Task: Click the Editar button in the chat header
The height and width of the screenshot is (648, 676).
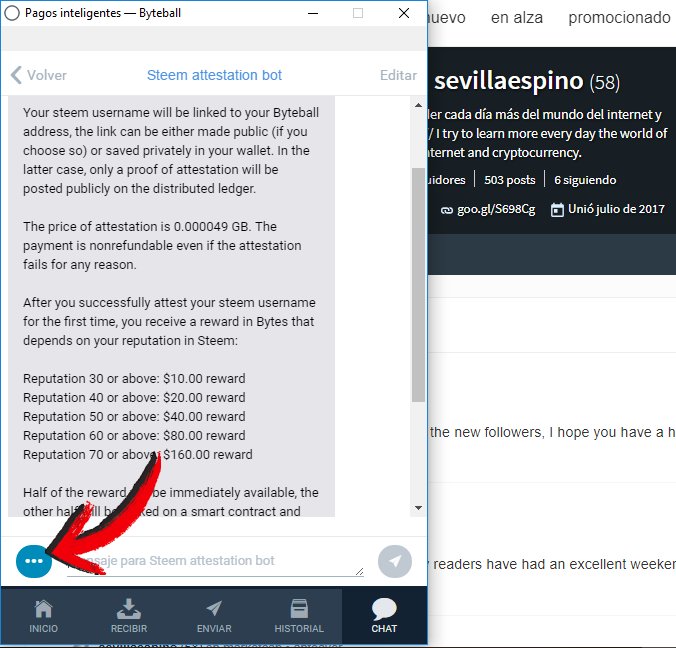Action: (398, 75)
